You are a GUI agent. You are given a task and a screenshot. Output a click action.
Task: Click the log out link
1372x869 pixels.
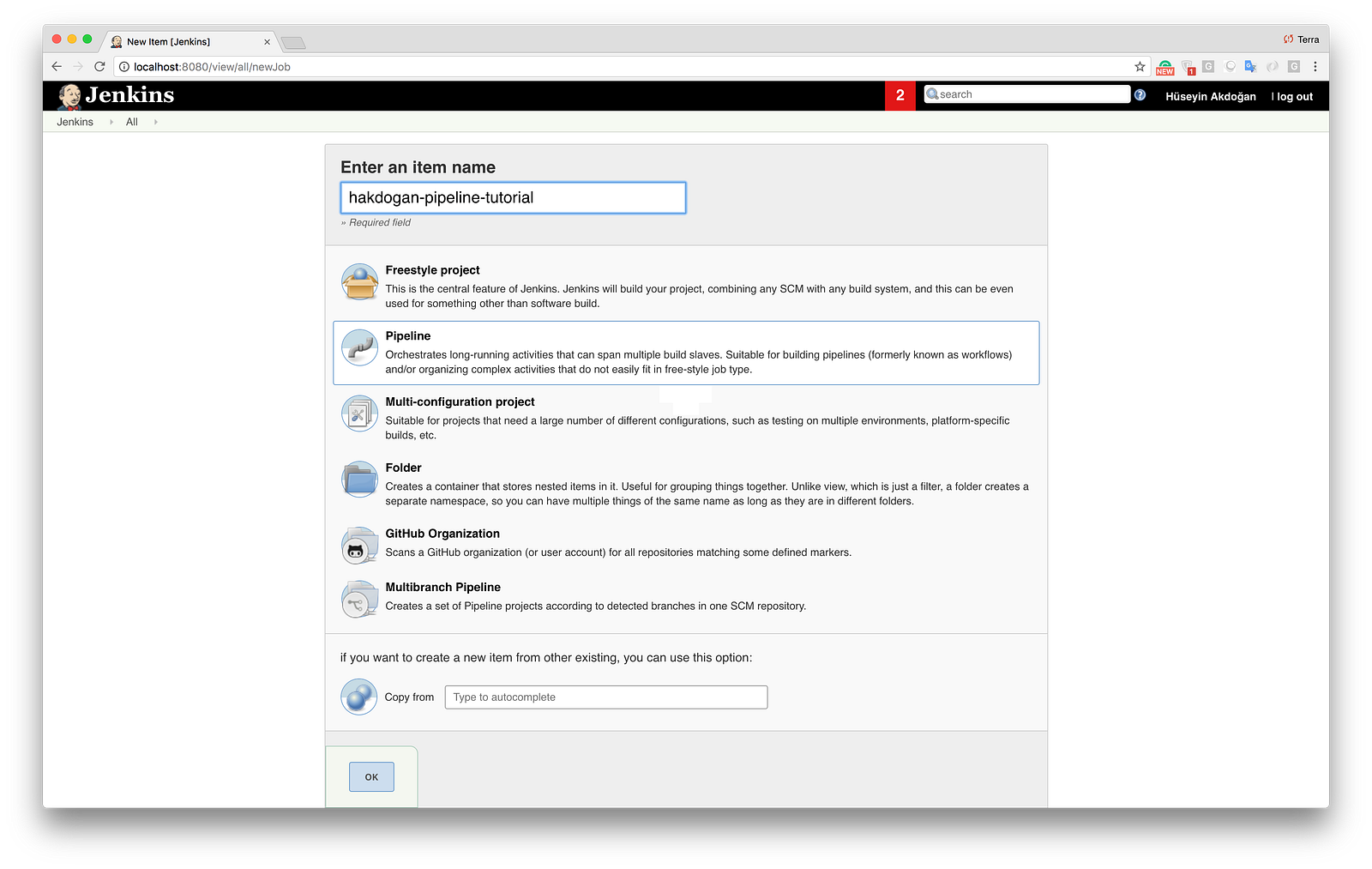coord(1294,96)
